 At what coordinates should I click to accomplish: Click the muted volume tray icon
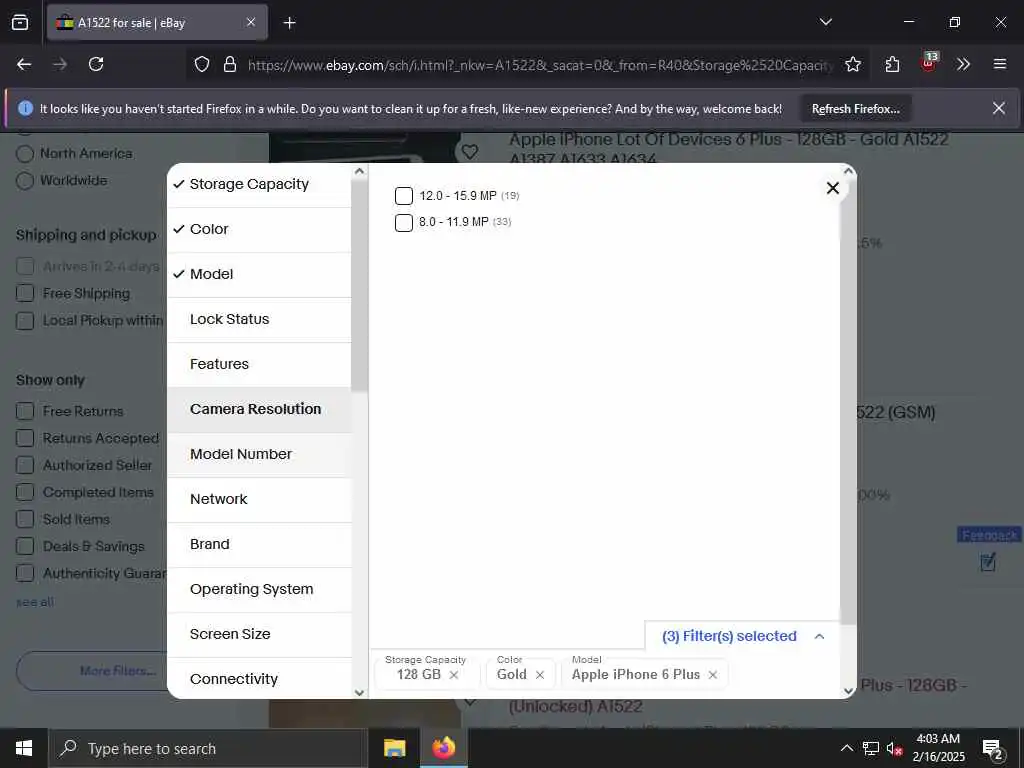coord(895,749)
